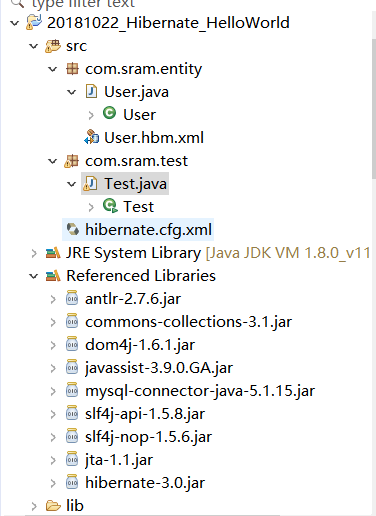Click the com.sram.test package icon
Screen dimensions: 376x516
click(72, 161)
